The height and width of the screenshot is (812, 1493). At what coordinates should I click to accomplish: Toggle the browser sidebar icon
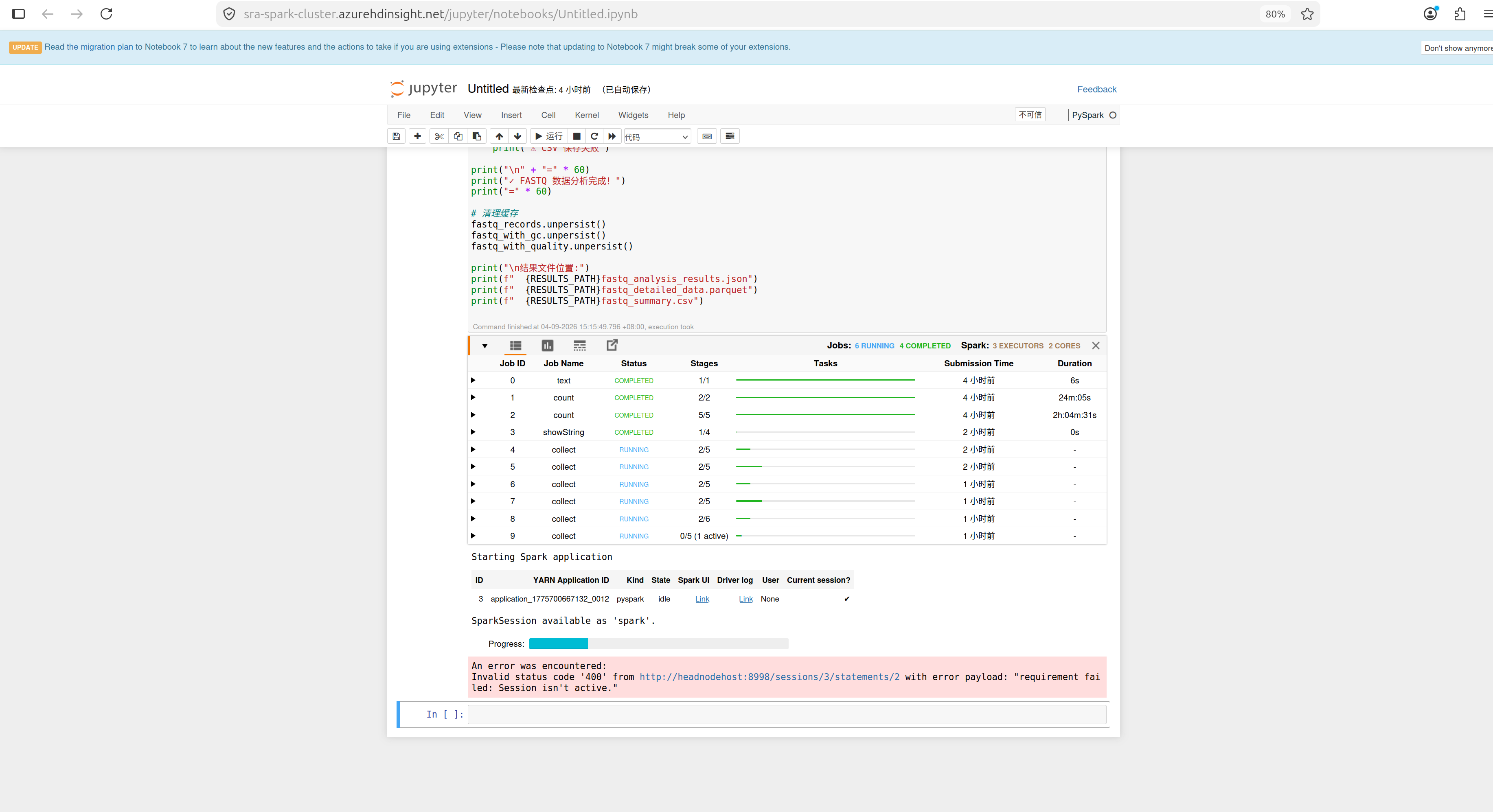(x=19, y=14)
